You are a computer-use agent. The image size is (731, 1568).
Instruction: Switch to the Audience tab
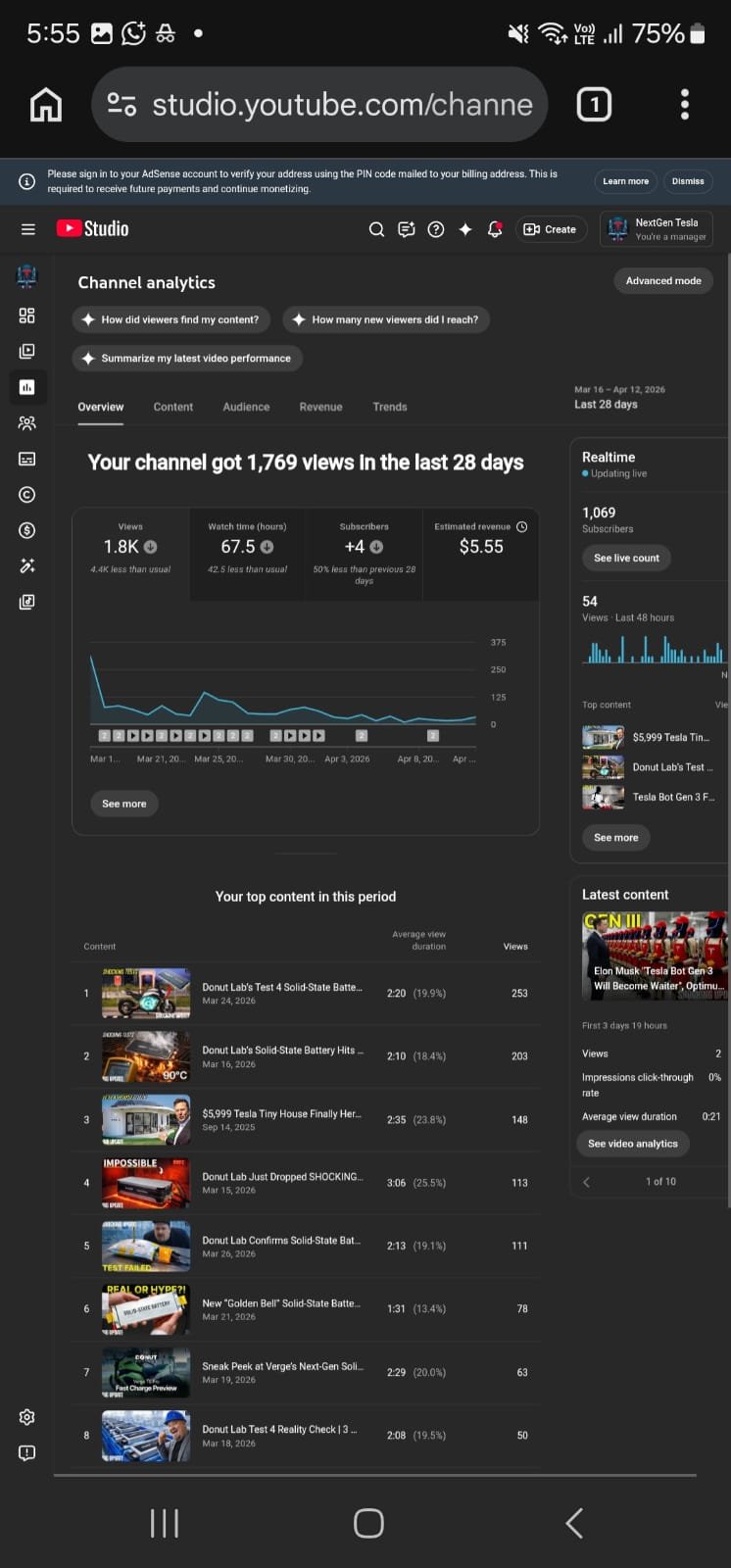[x=246, y=407]
